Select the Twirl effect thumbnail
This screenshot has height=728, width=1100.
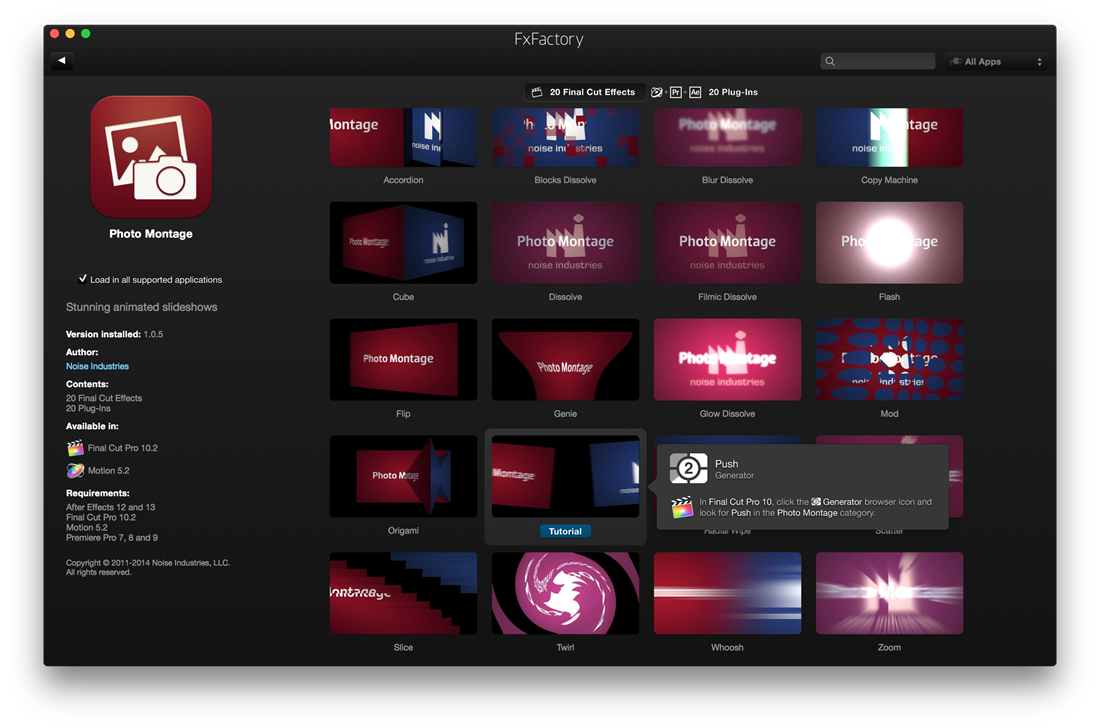point(565,593)
